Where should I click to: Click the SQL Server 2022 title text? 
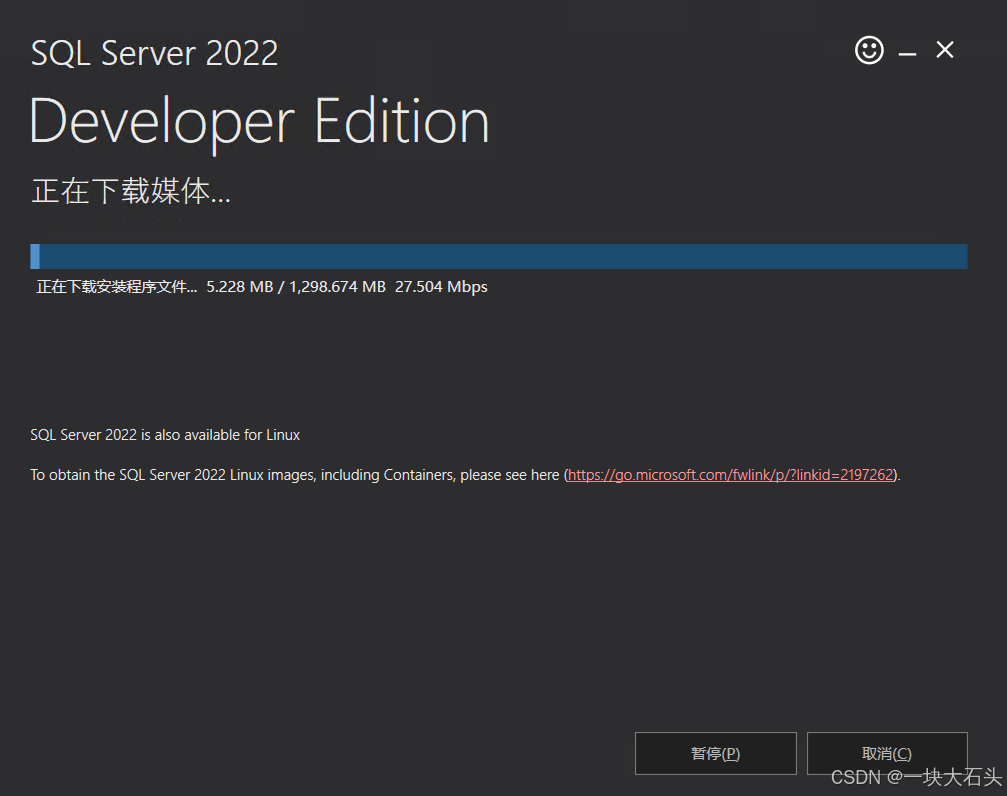coord(155,53)
